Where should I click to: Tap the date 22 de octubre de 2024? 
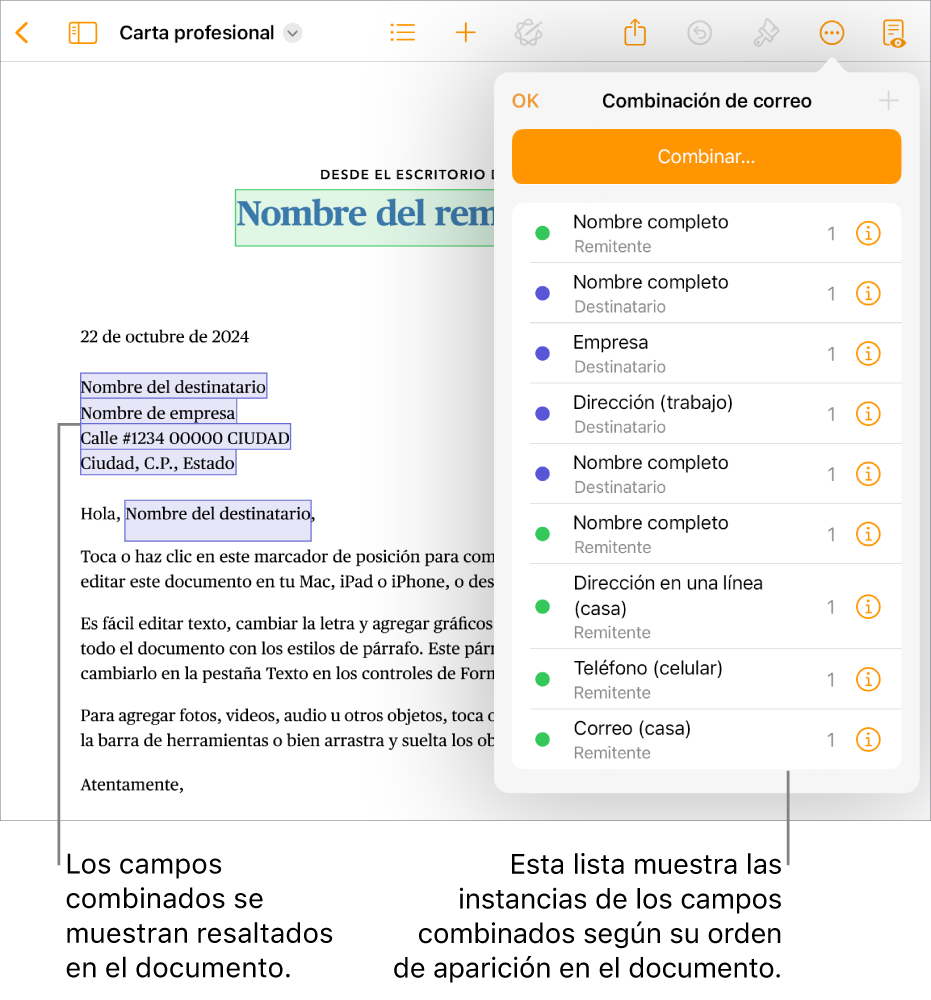[x=165, y=336]
